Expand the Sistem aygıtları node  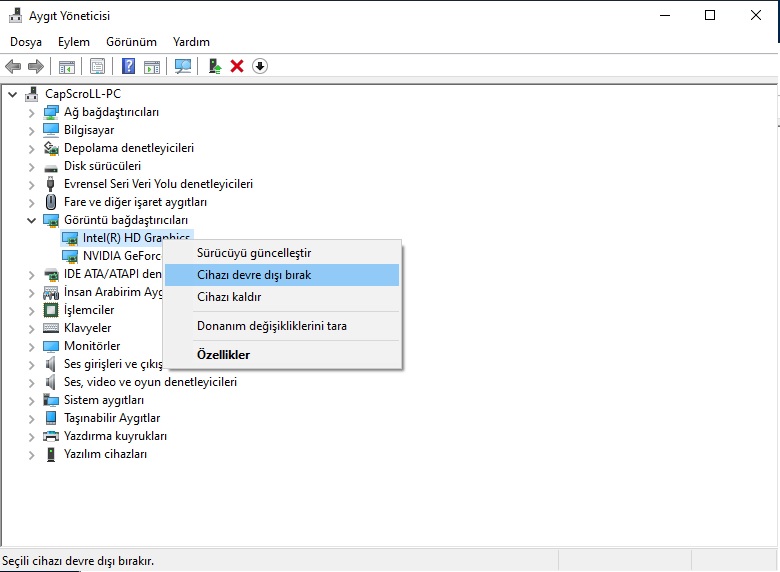31,401
